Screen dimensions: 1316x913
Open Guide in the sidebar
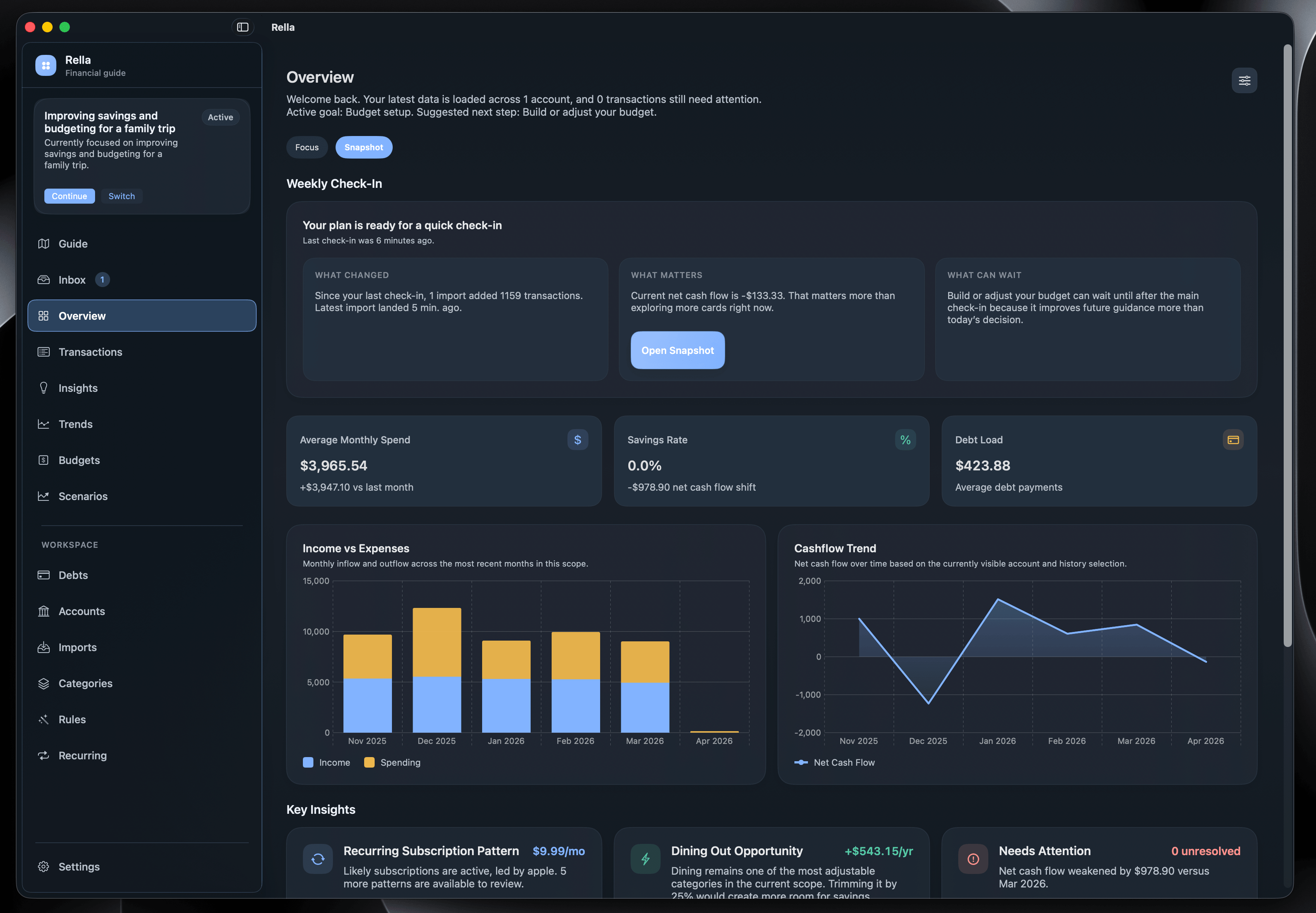click(x=142, y=244)
